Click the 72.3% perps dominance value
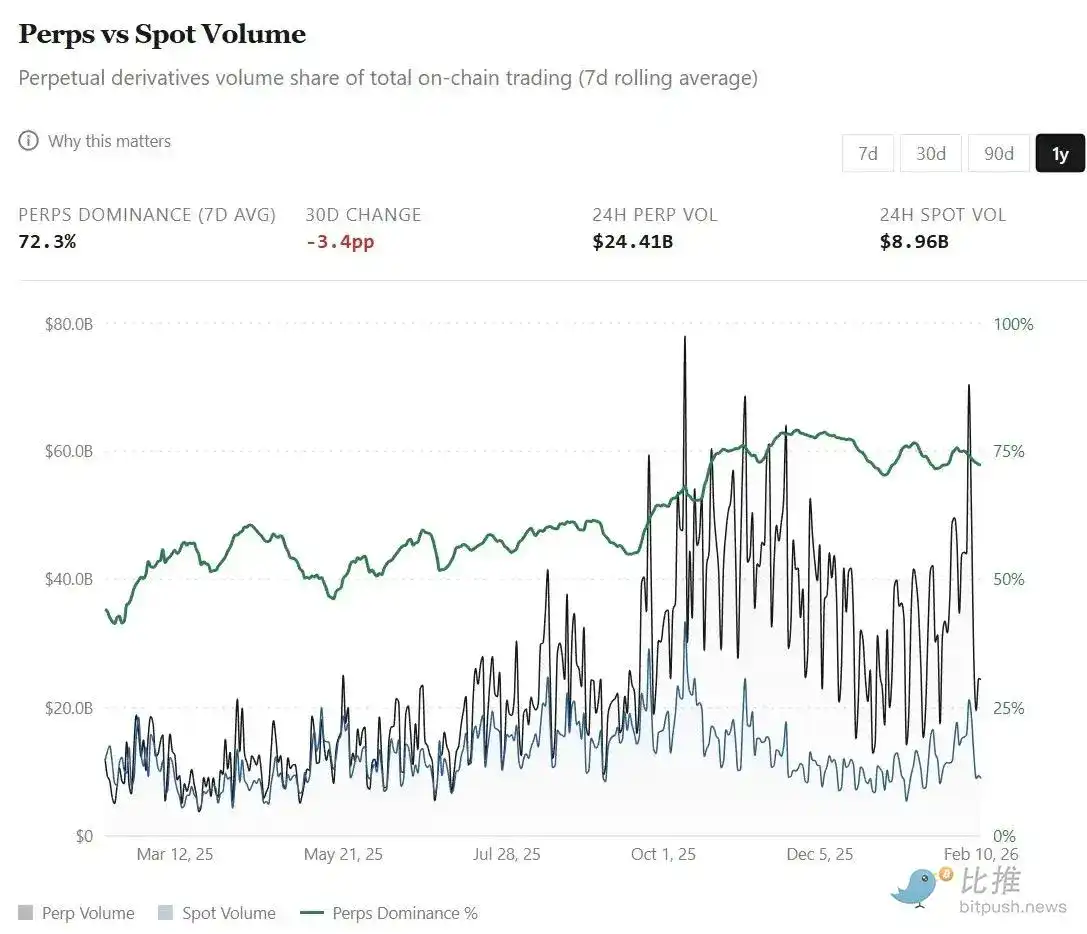 (x=47, y=242)
